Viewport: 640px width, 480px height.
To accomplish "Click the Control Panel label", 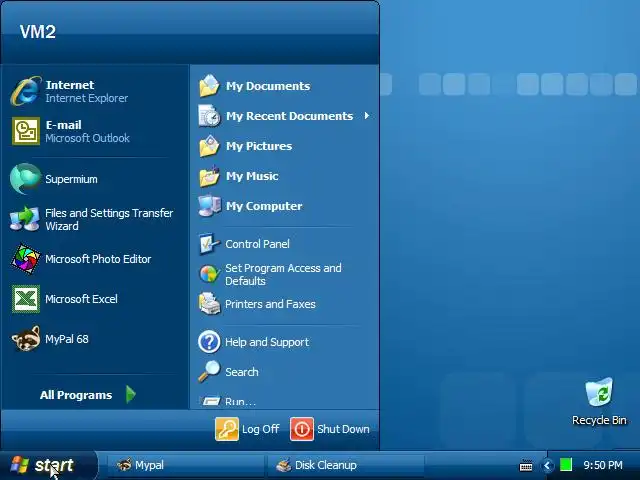I will pos(257,244).
